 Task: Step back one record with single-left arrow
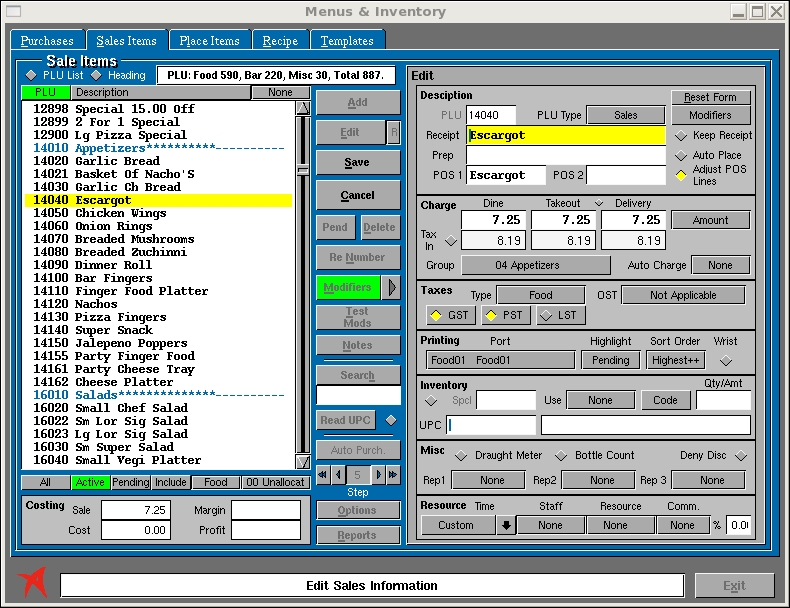coord(338,475)
